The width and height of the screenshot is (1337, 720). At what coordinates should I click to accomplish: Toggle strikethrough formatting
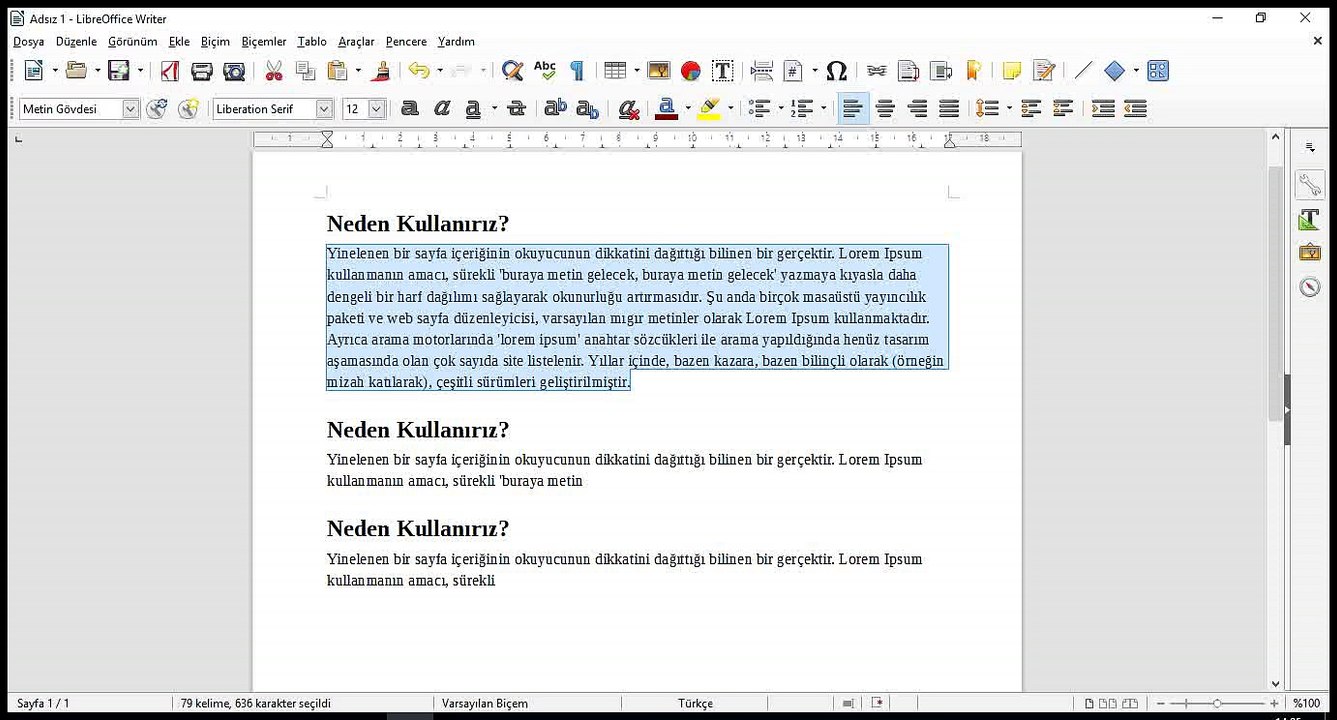pyautogui.click(x=517, y=108)
